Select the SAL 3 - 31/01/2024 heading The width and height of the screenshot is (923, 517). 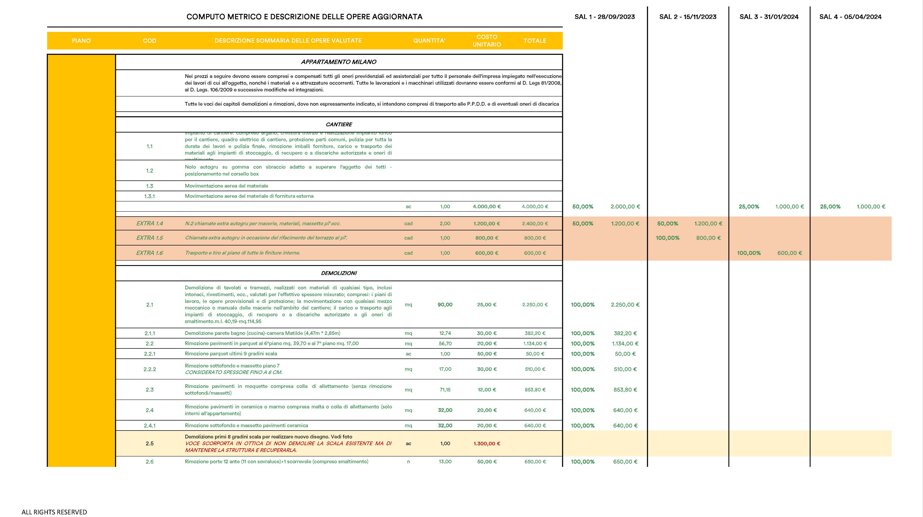769,17
